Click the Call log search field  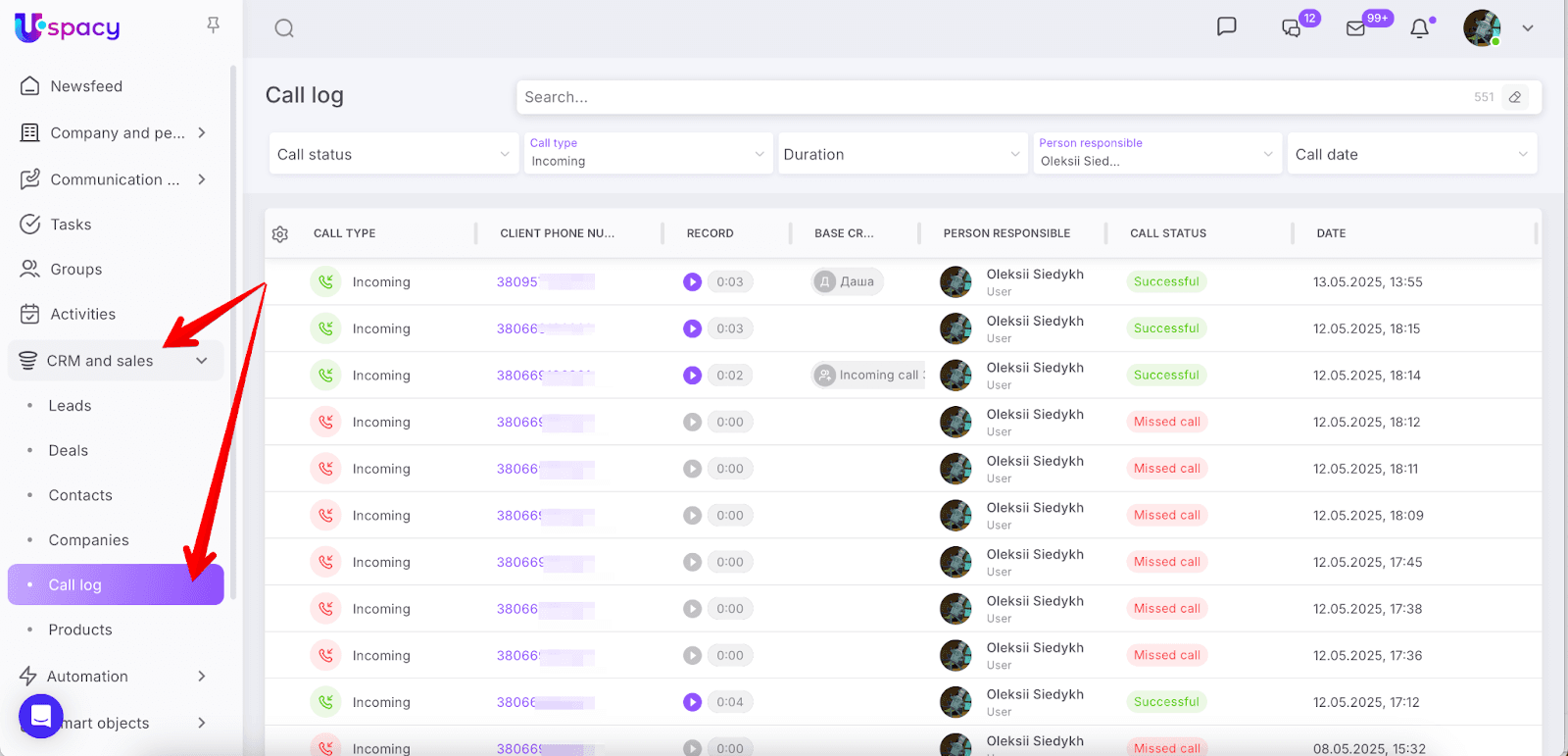click(990, 97)
